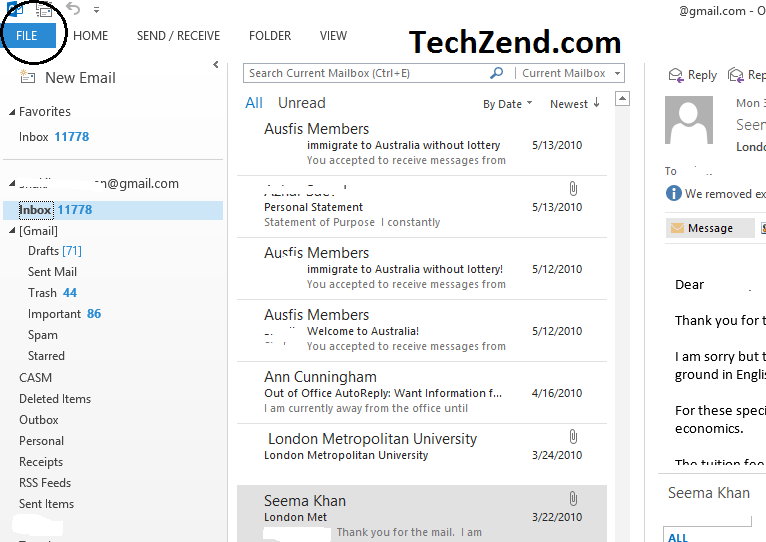
Task: Select the highlighted Inbox 11778 folder
Action: [113, 210]
